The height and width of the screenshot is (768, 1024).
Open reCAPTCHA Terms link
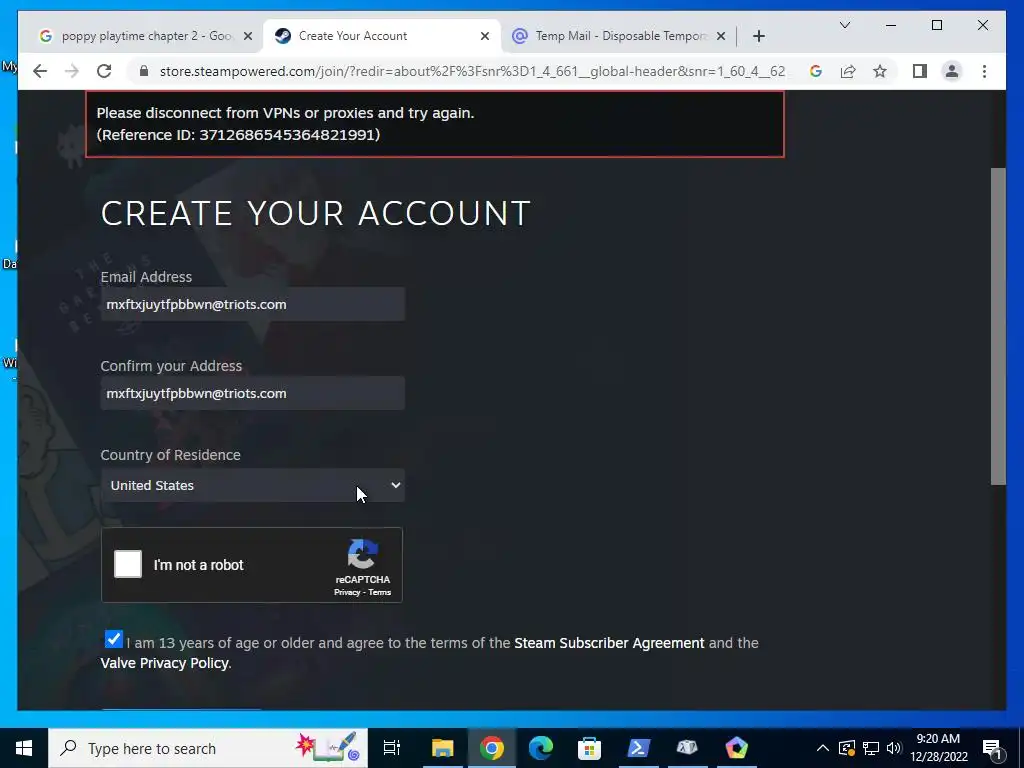(x=379, y=592)
